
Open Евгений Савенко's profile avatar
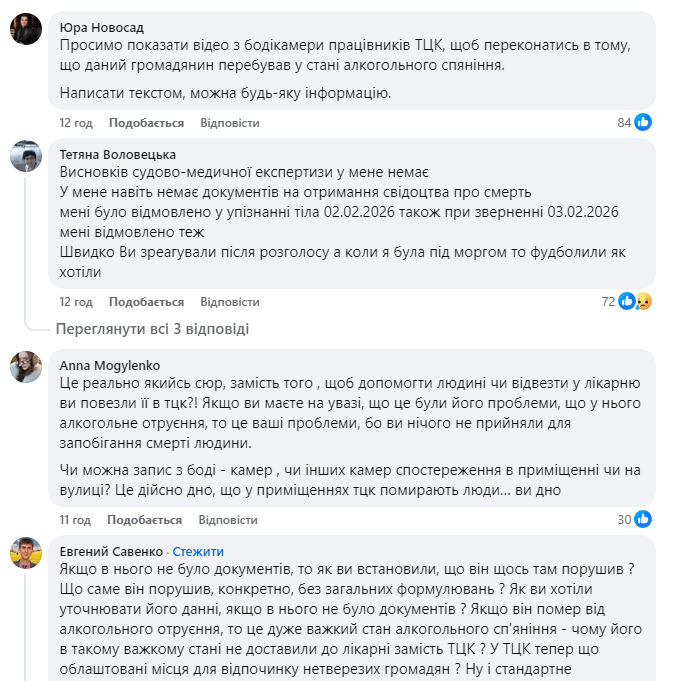point(26,553)
